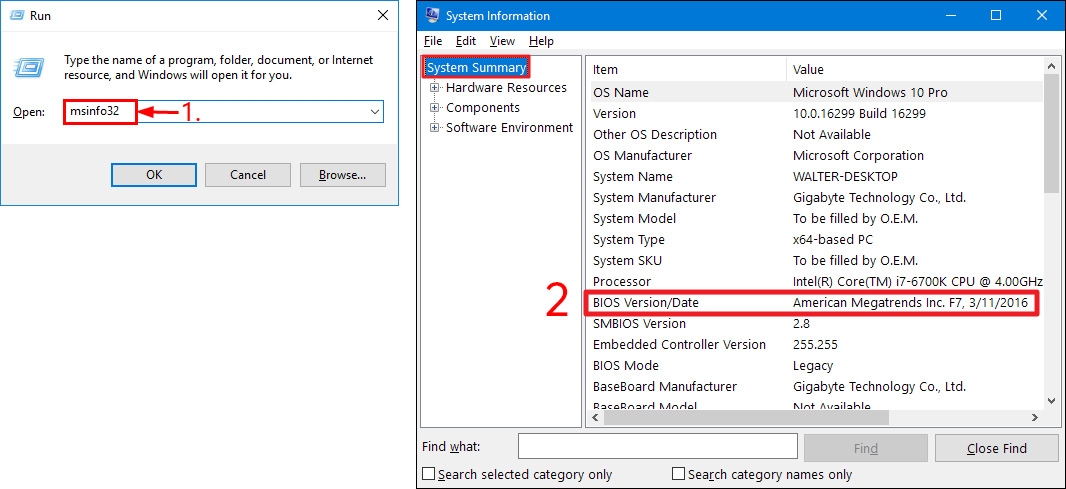This screenshot has height=489, width=1066.
Task: Click the Value column header
Action: [914, 69]
